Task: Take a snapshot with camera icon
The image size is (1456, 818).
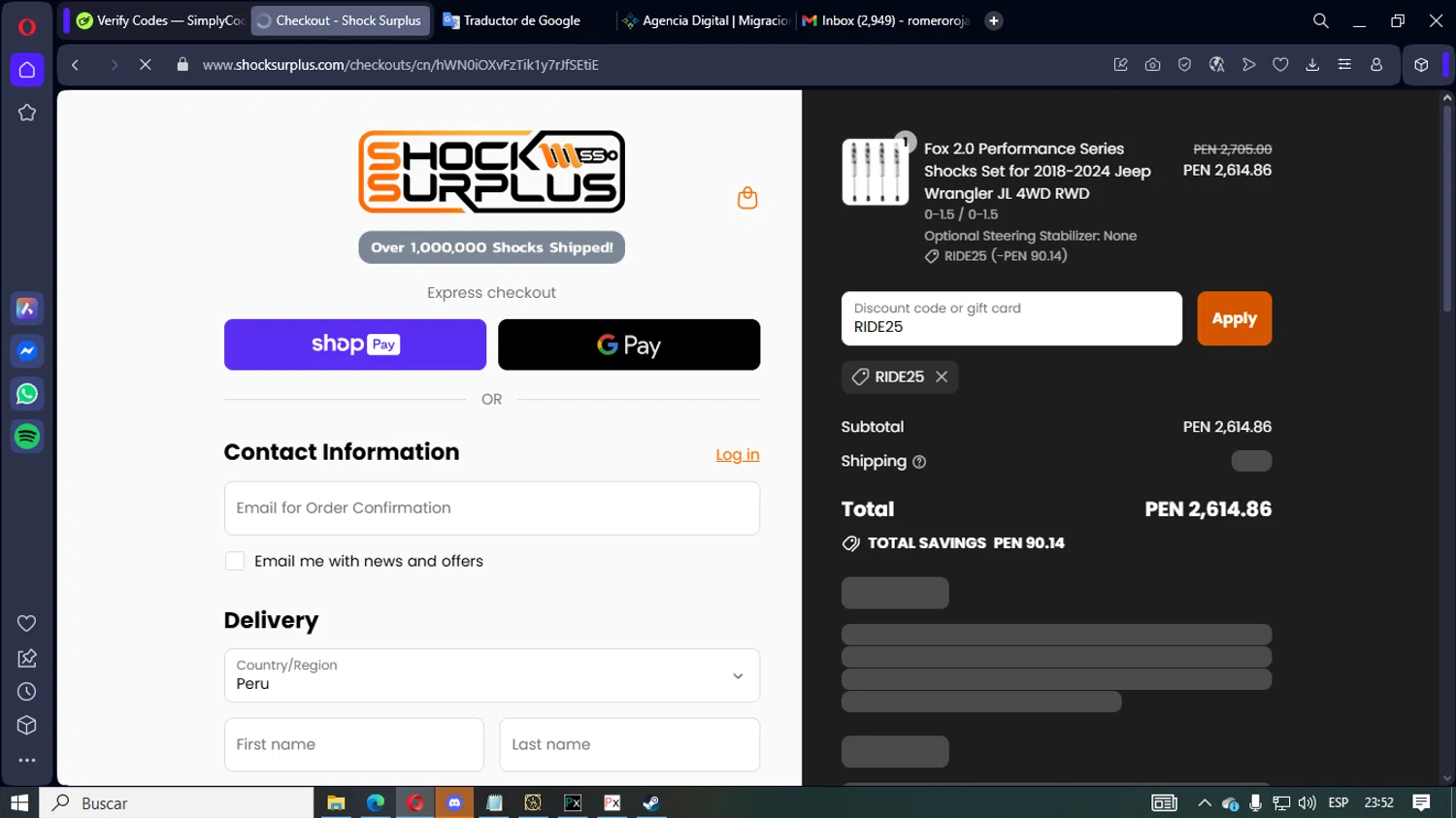Action: click(x=1152, y=65)
